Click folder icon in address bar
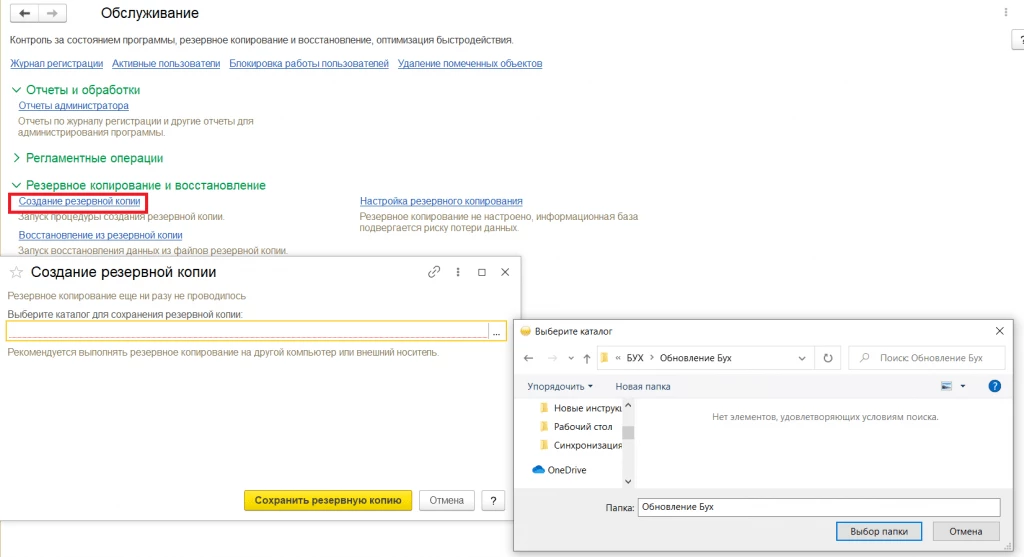Screen dimensions: 1024x557 (605, 358)
